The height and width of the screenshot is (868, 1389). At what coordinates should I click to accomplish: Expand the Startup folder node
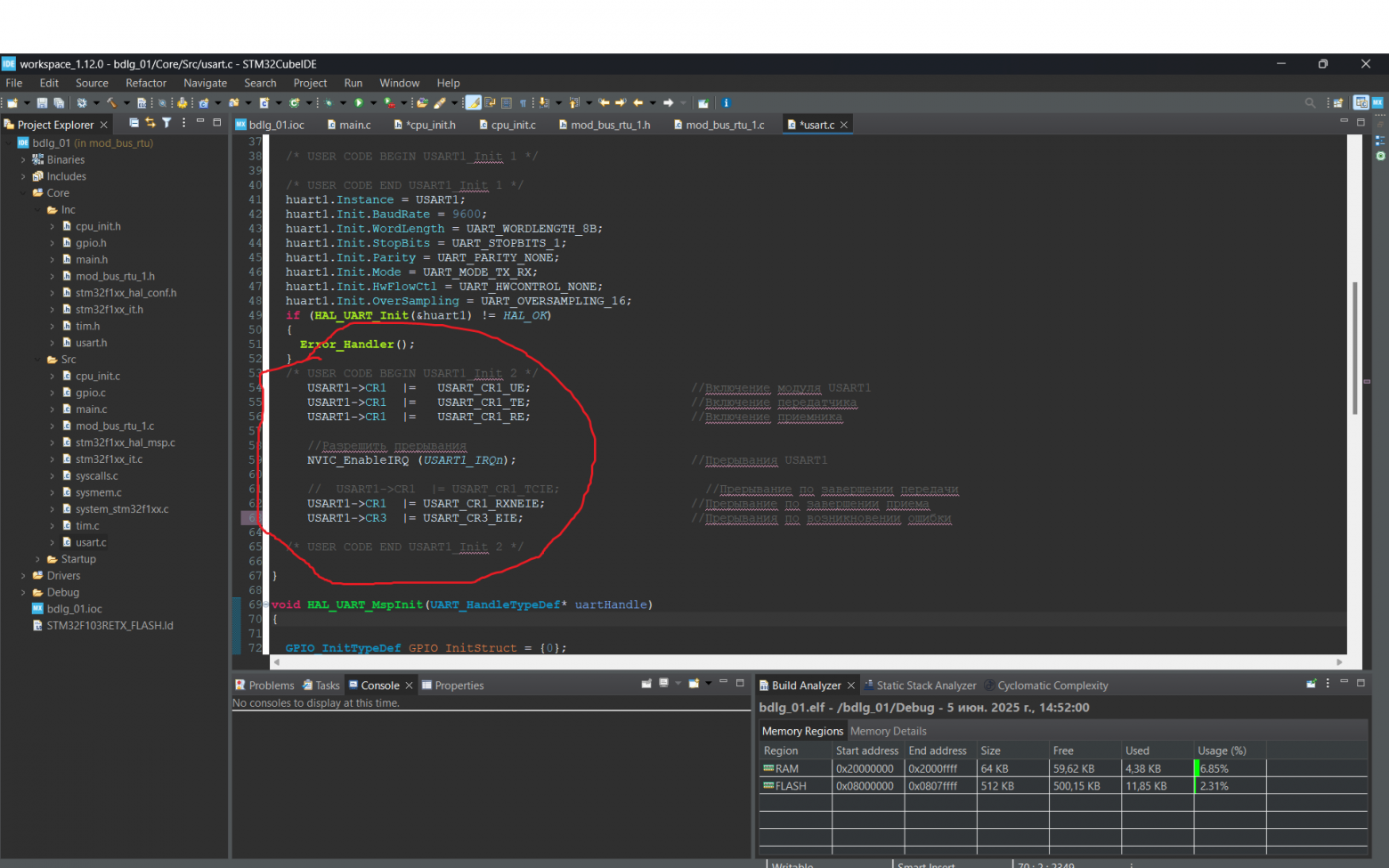(x=37, y=559)
